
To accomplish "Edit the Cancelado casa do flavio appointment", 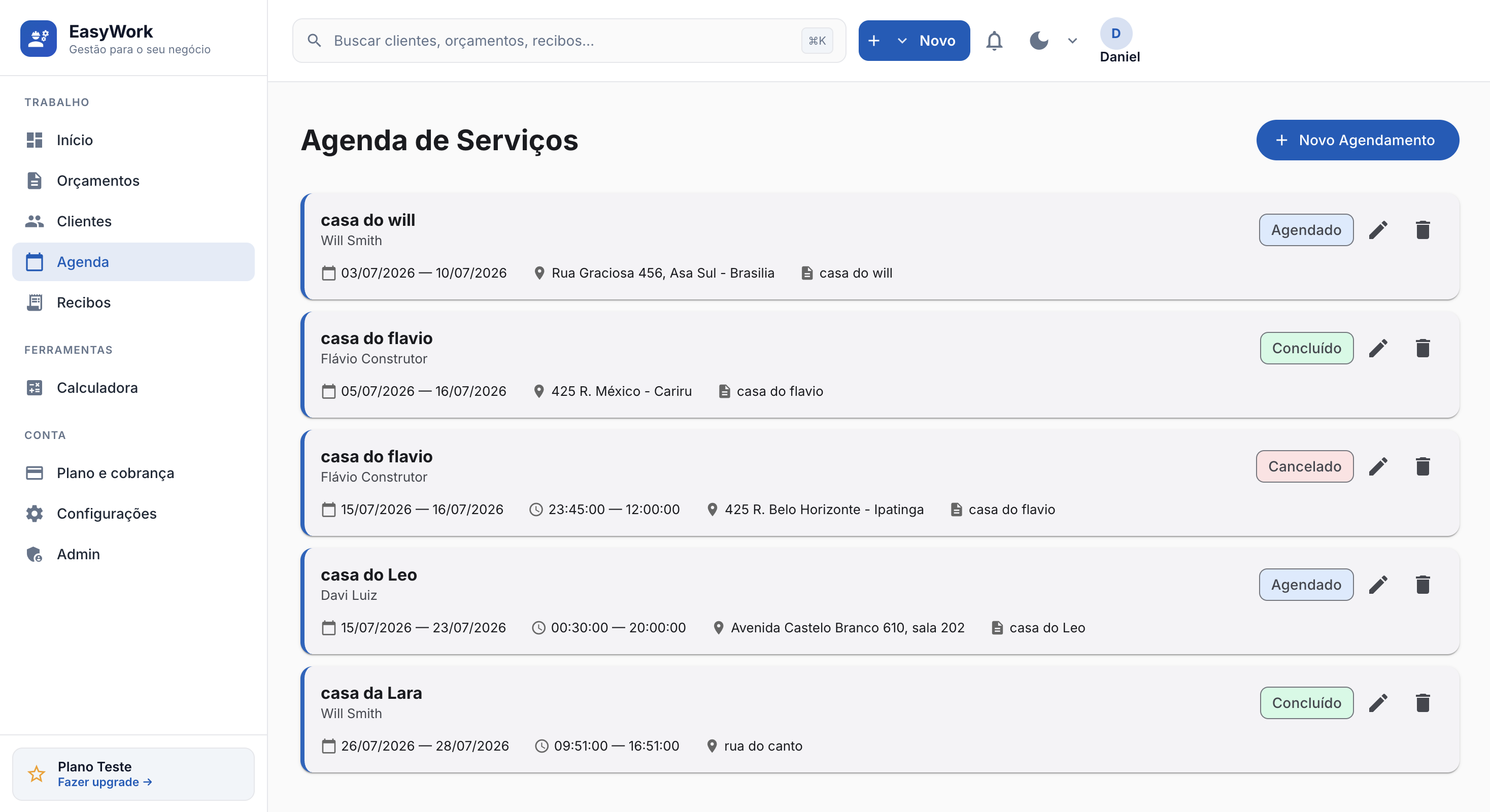I will click(1378, 466).
